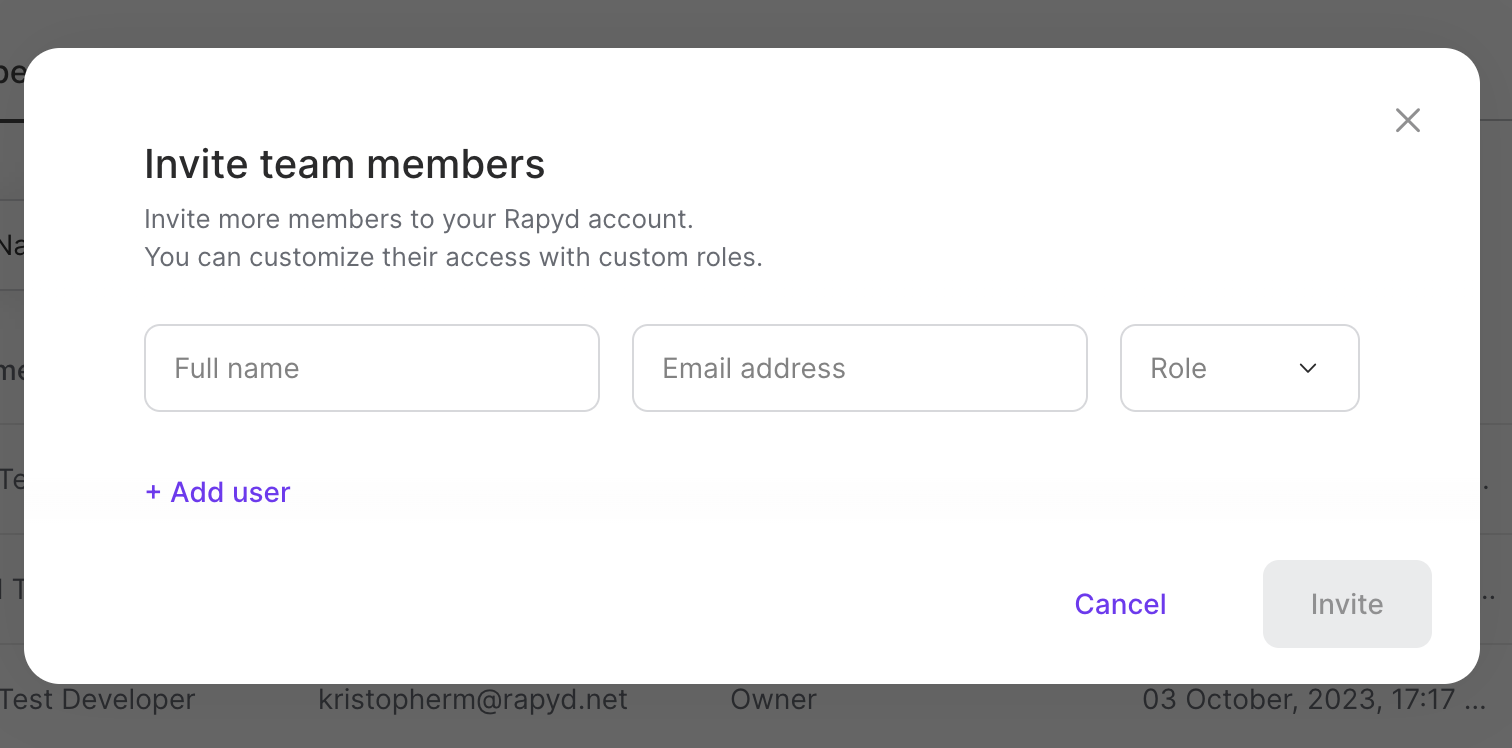Click the Full name input field
This screenshot has height=748, width=1512.
click(x=372, y=368)
